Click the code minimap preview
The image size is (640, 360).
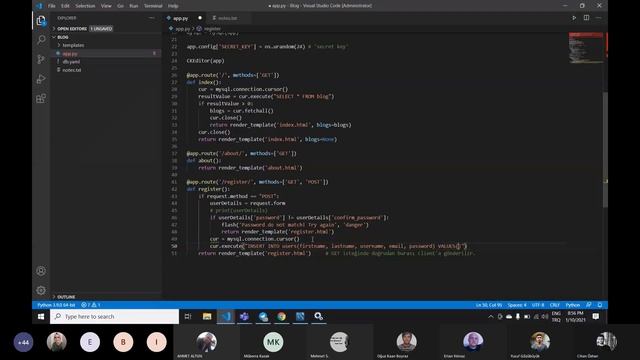click(x=586, y=48)
